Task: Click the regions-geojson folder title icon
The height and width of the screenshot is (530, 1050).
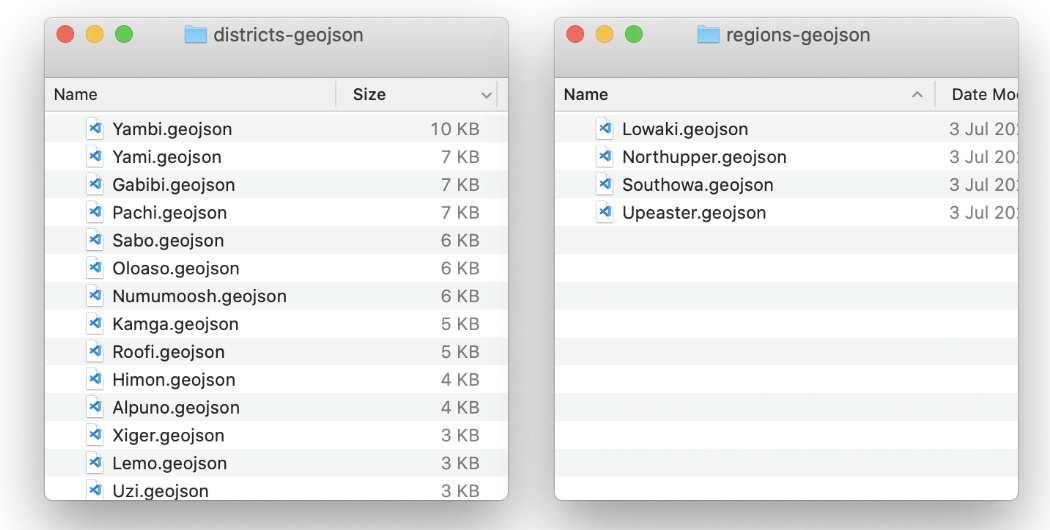Action: tap(708, 34)
